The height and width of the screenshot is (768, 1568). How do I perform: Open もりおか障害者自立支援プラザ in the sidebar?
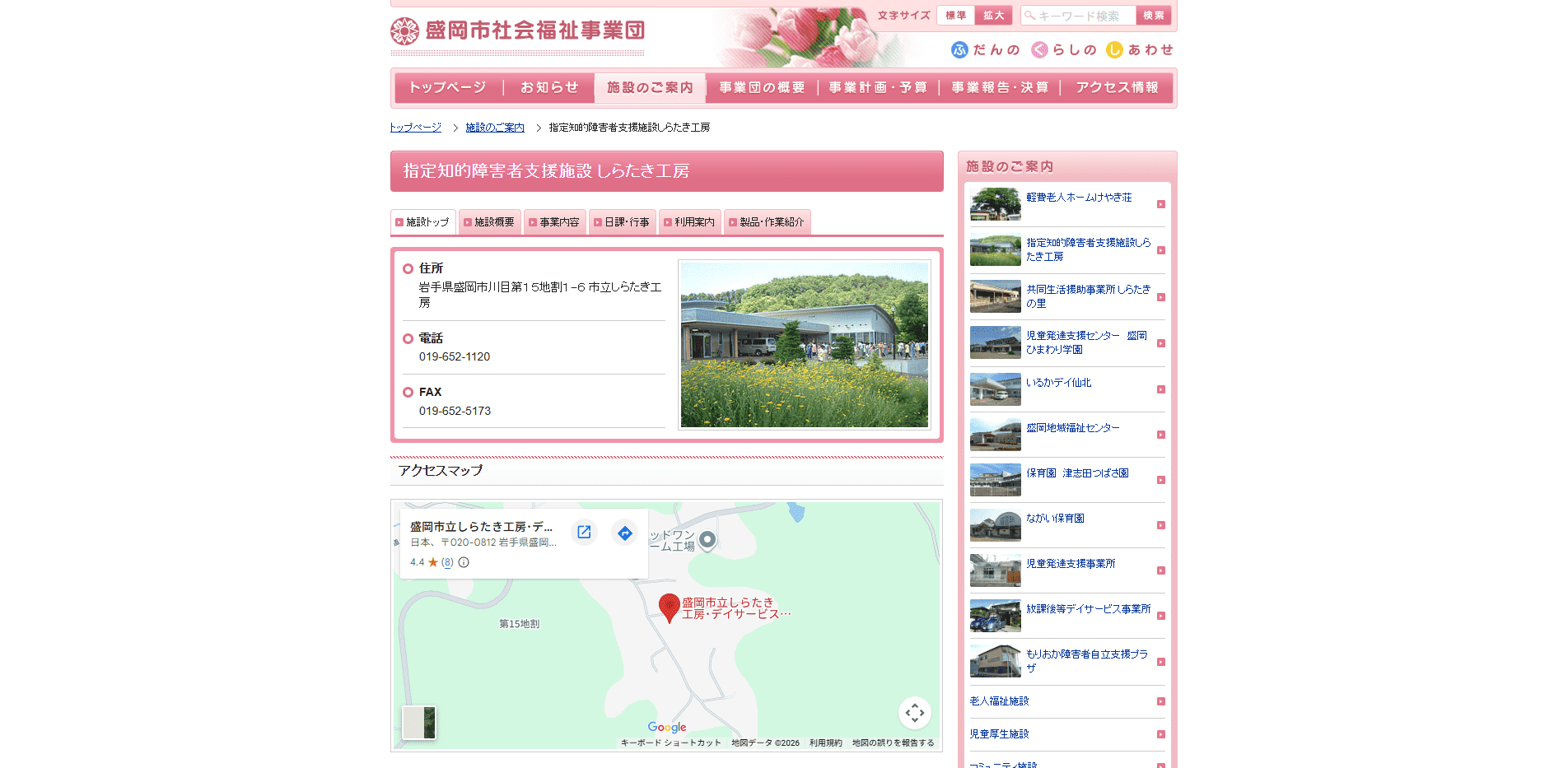[1087, 661]
